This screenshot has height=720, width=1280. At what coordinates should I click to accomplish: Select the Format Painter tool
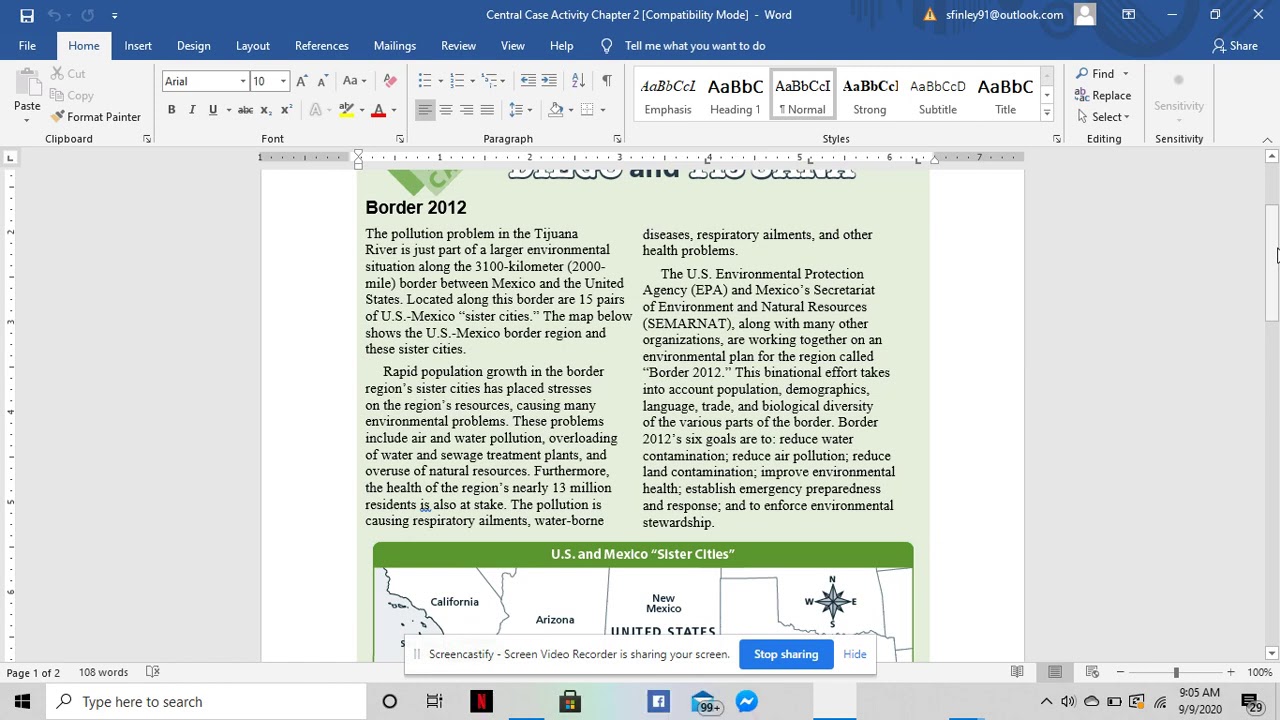coord(96,117)
